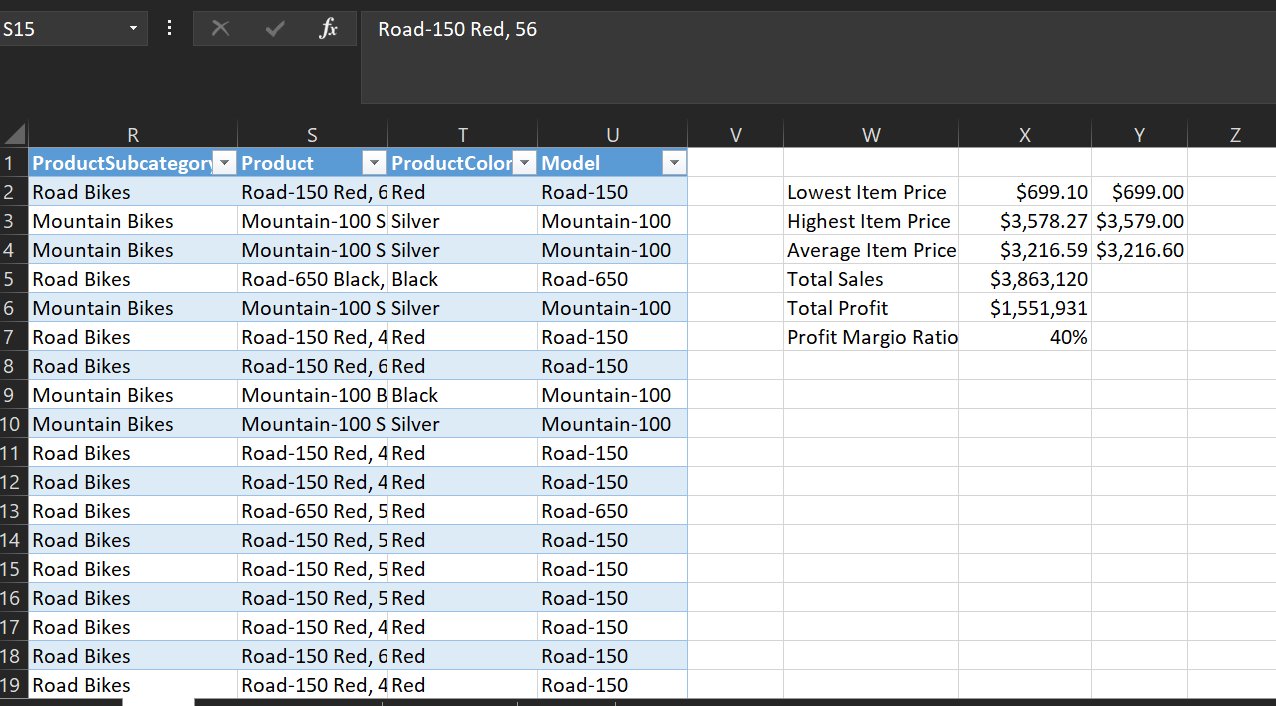Viewport: 1276px width, 706px height.
Task: Select row 9 header
Action: coord(14,395)
